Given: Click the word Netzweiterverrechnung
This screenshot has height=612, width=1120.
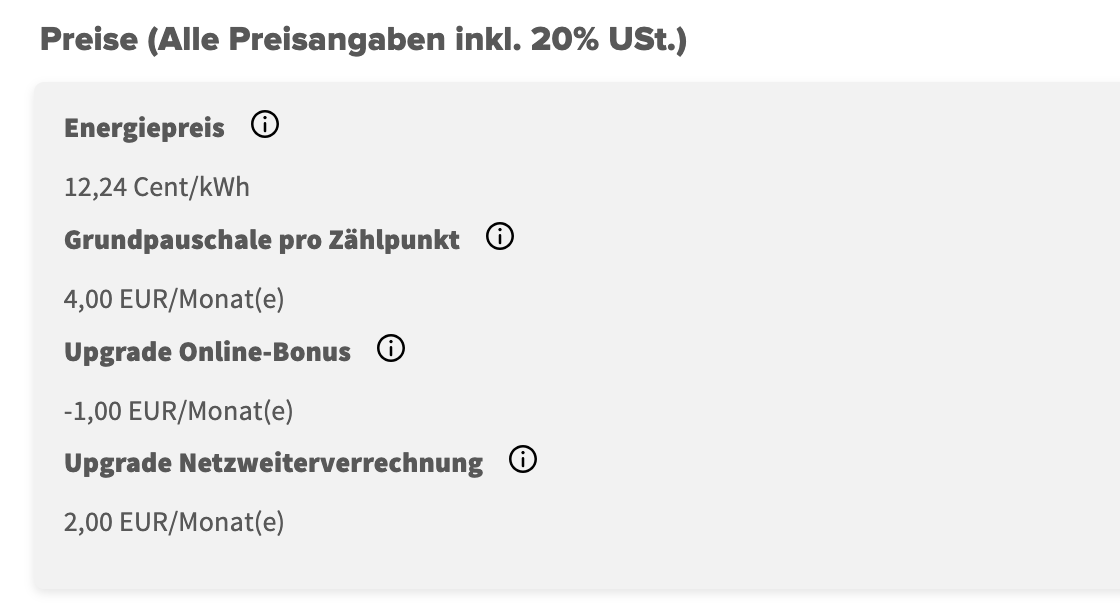Looking at the screenshot, I should click(x=331, y=463).
